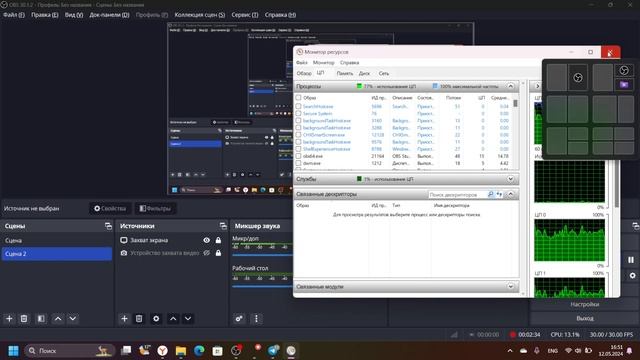
Task: Show the Устройство захвата видео source via eye icon
Action: [x=207, y=253]
